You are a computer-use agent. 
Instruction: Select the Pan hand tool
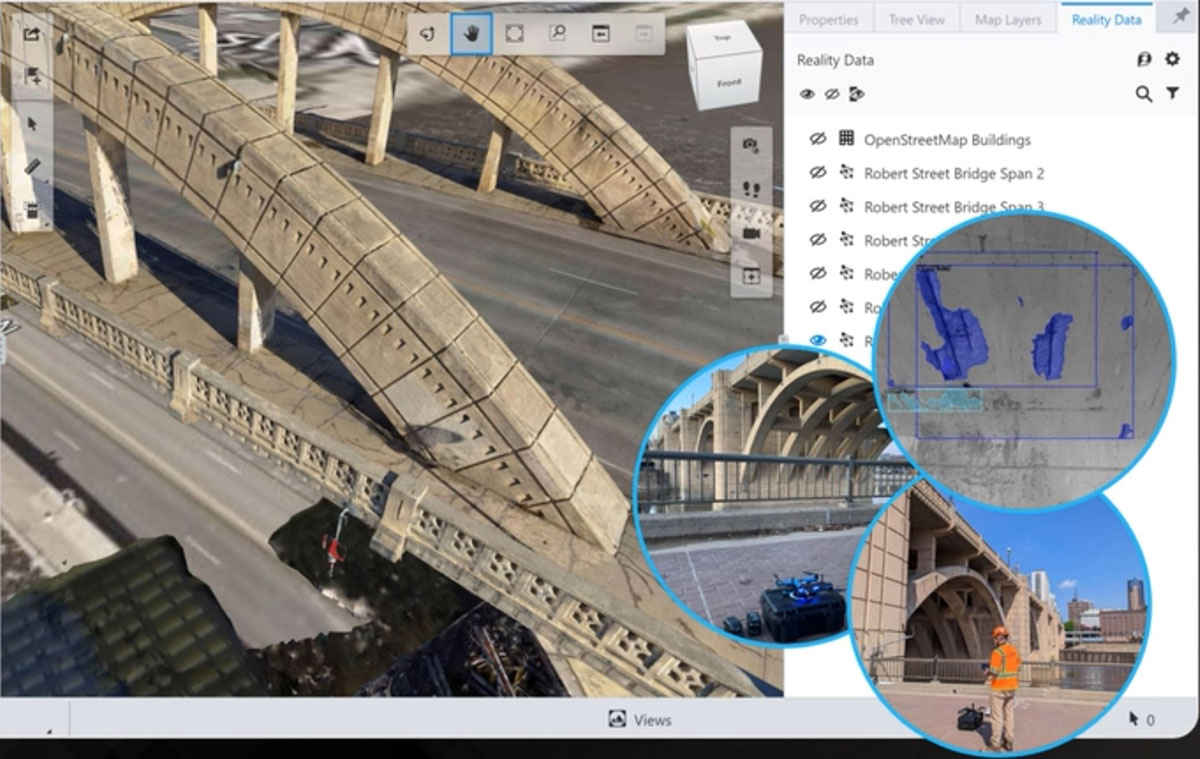tap(471, 34)
